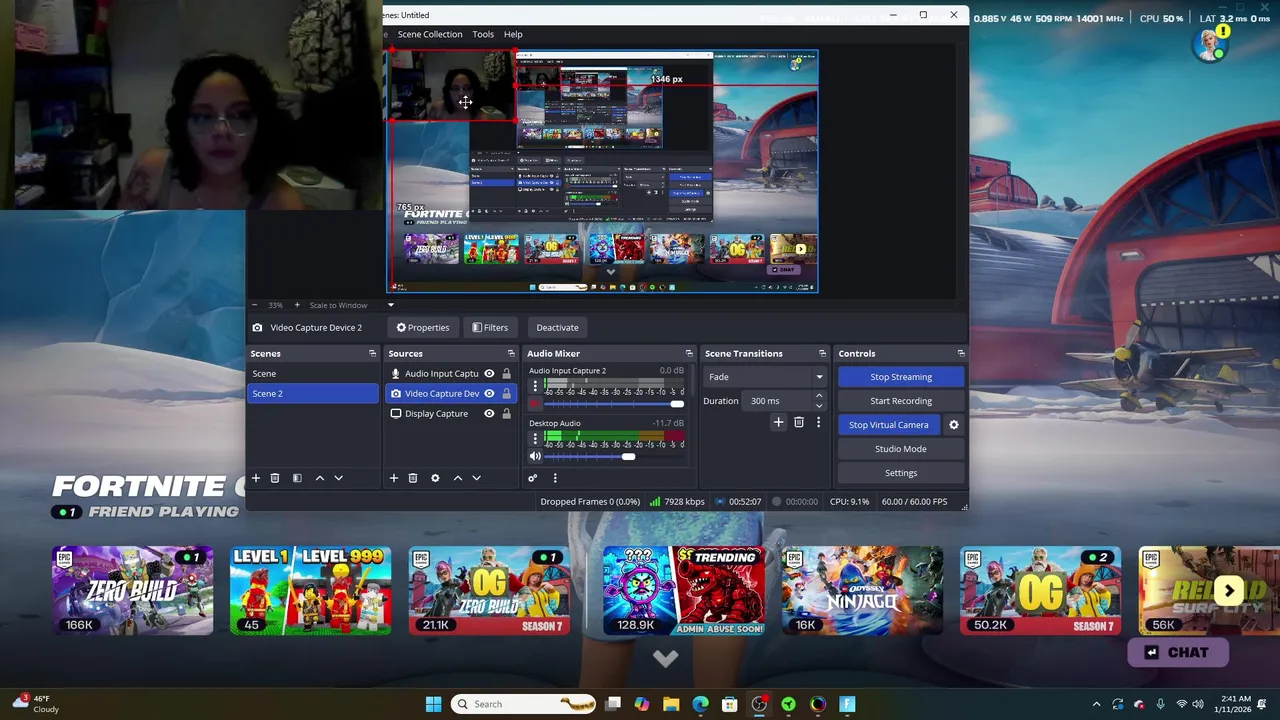
Task: Click Stop Streaming button
Action: (901, 377)
